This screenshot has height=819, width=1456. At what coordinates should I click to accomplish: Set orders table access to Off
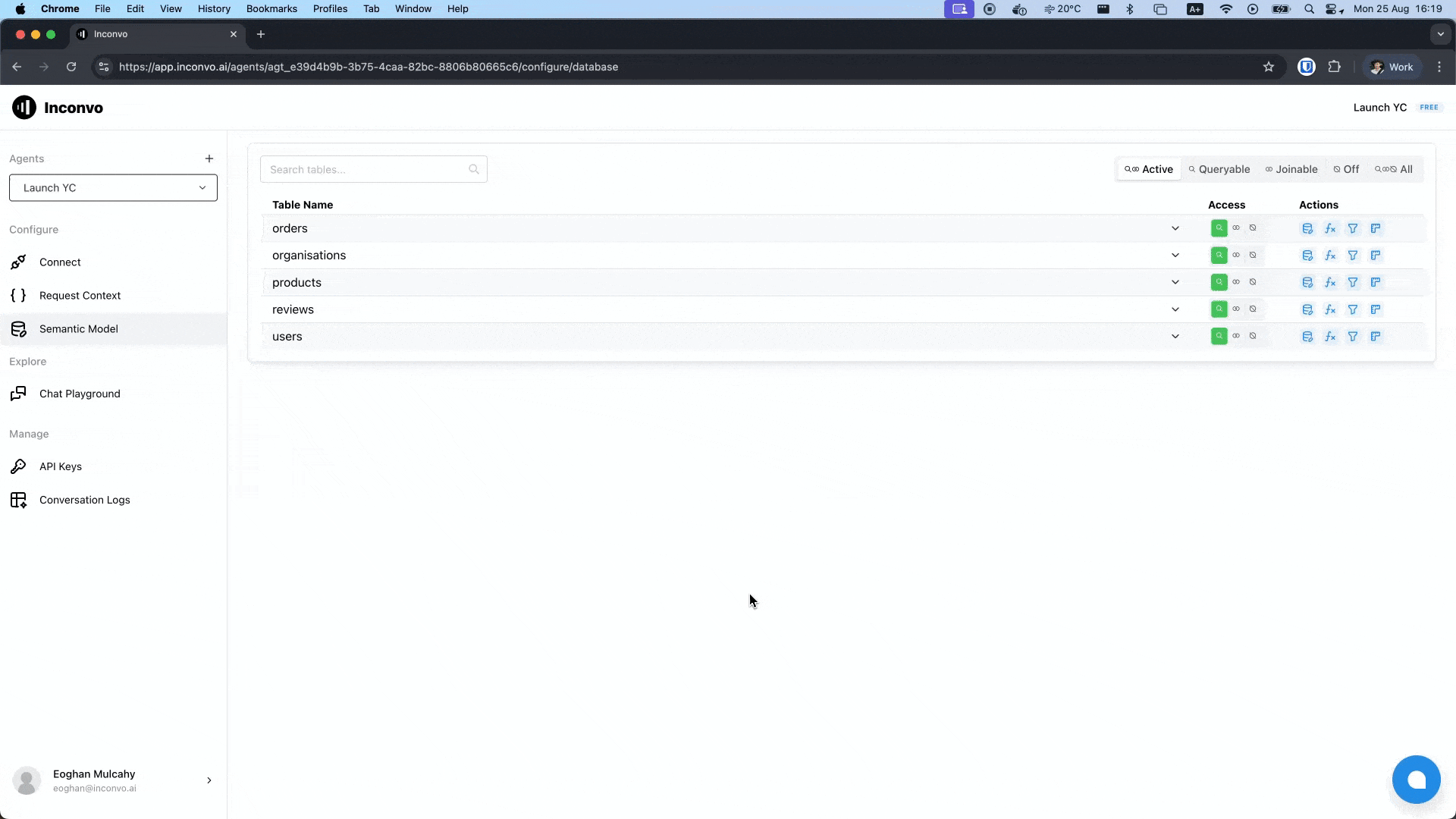point(1253,227)
